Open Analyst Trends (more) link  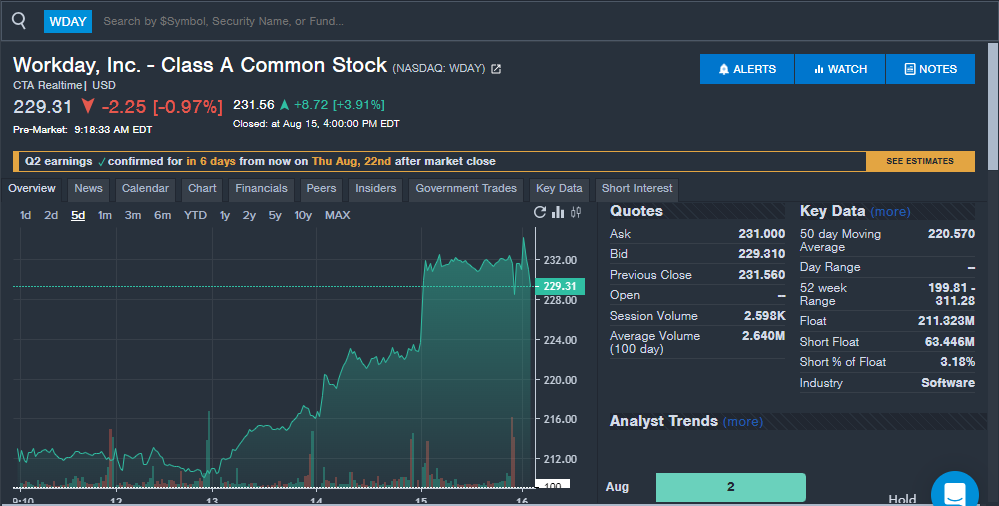[743, 422]
